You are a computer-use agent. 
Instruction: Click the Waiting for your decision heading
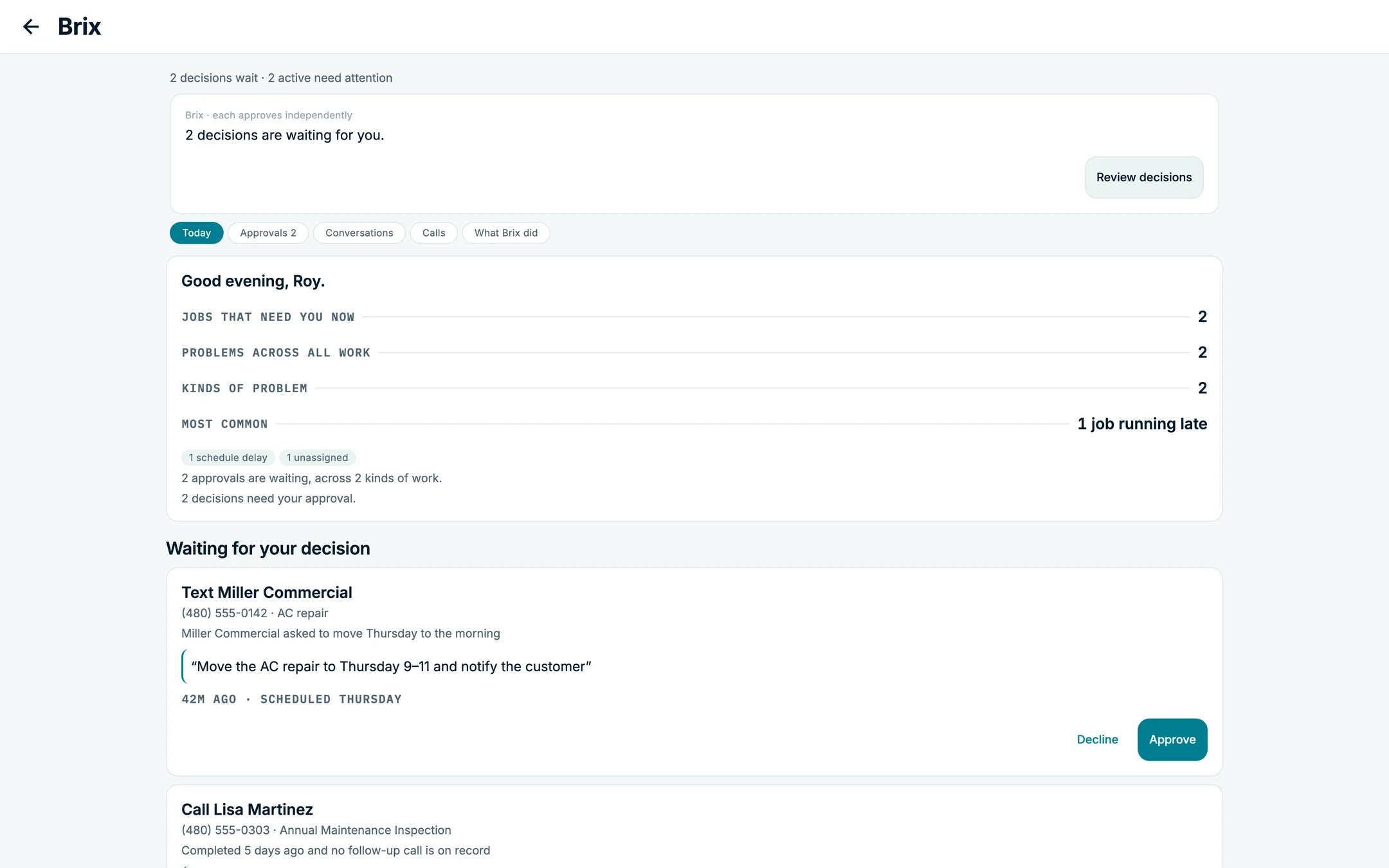pos(268,548)
